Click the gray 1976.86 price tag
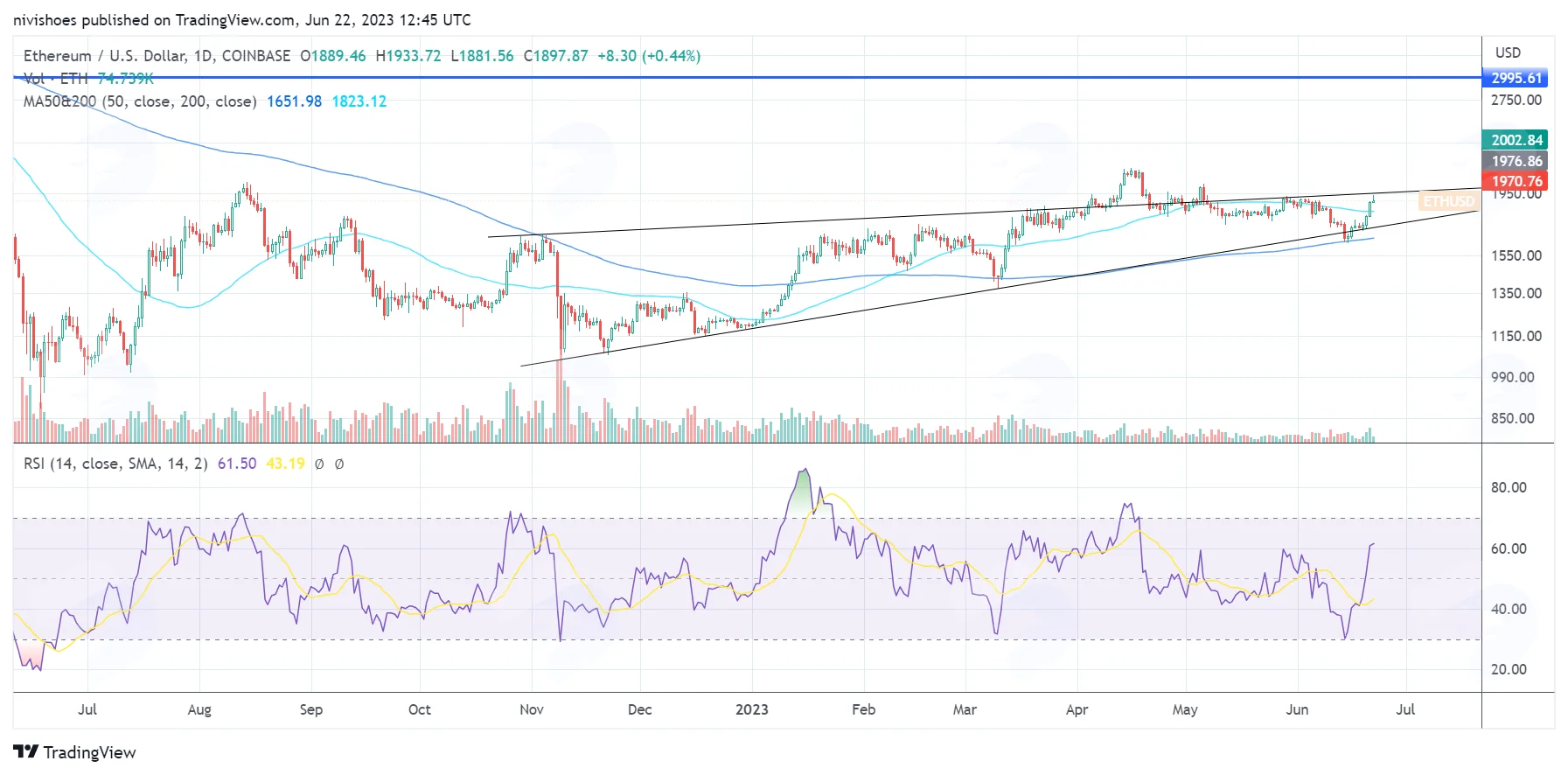 [1516, 161]
